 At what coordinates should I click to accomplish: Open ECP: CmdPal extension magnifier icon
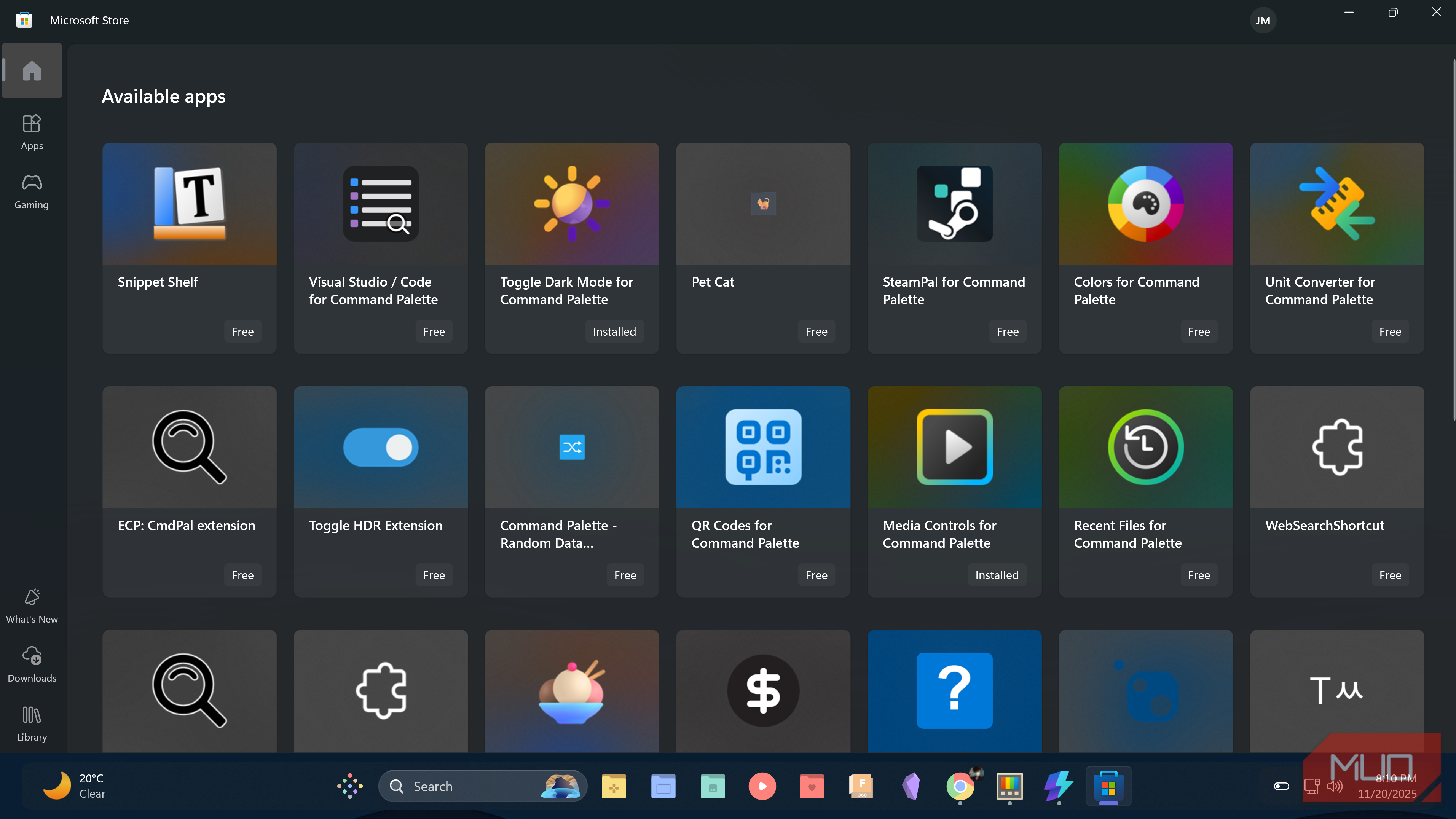pyautogui.click(x=189, y=446)
